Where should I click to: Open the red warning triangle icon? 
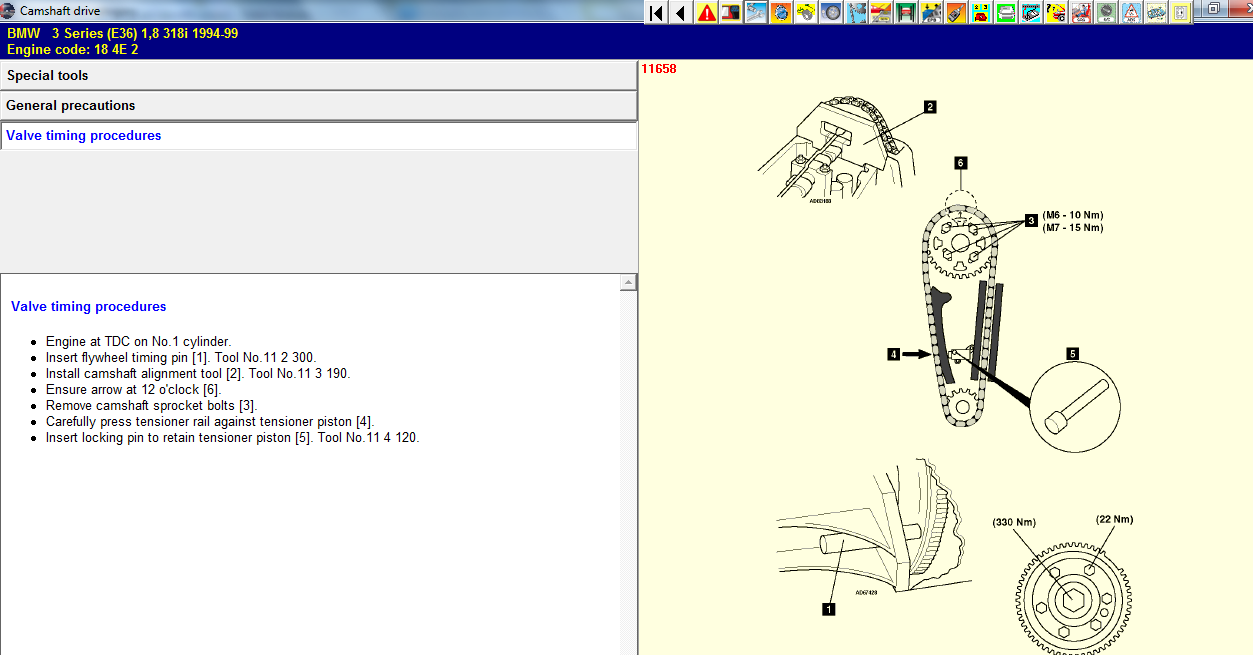pos(706,13)
